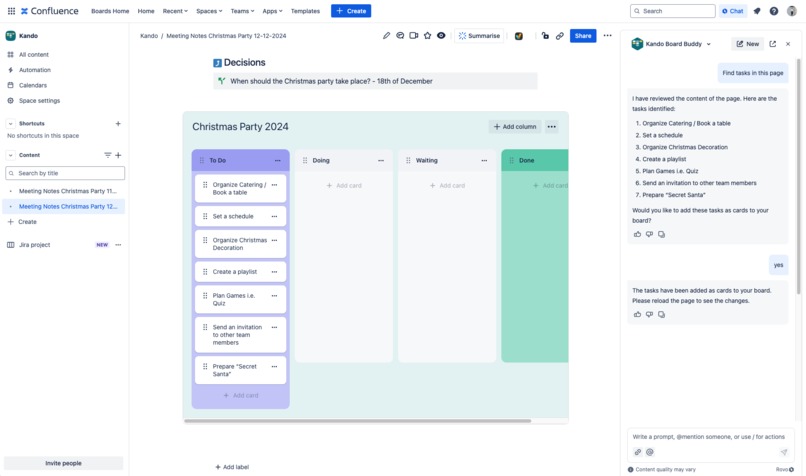Open the Teams dropdown menu
The height and width of the screenshot is (476, 806).
(x=242, y=11)
